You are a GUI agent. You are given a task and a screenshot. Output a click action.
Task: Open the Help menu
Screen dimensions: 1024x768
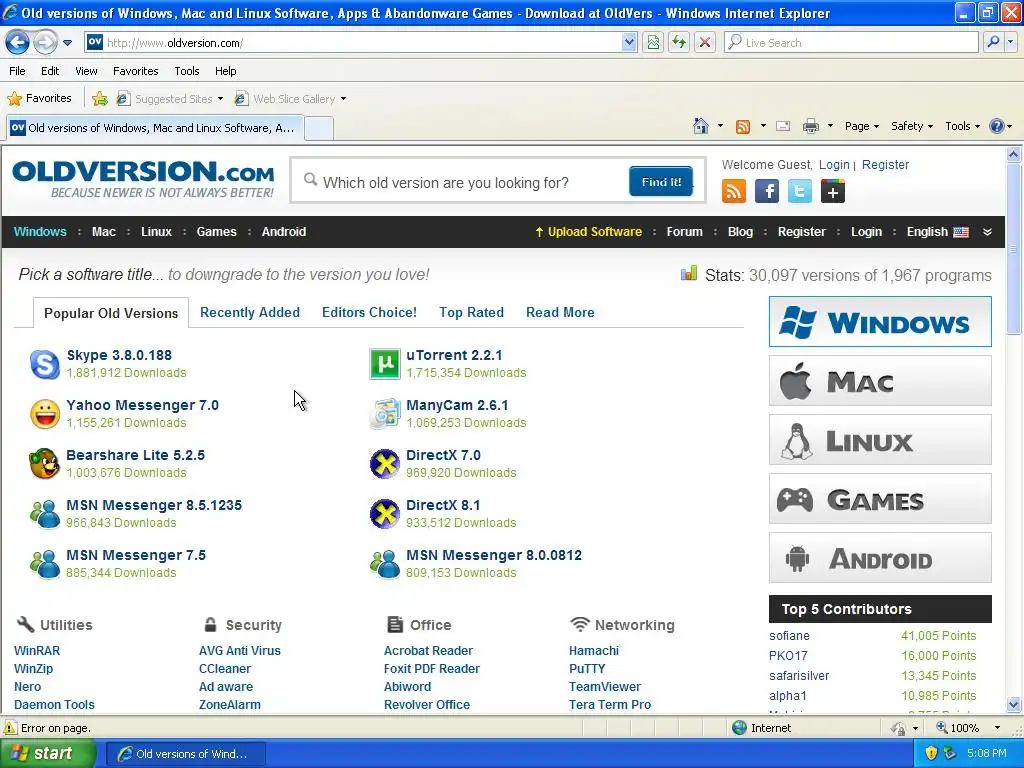point(225,71)
